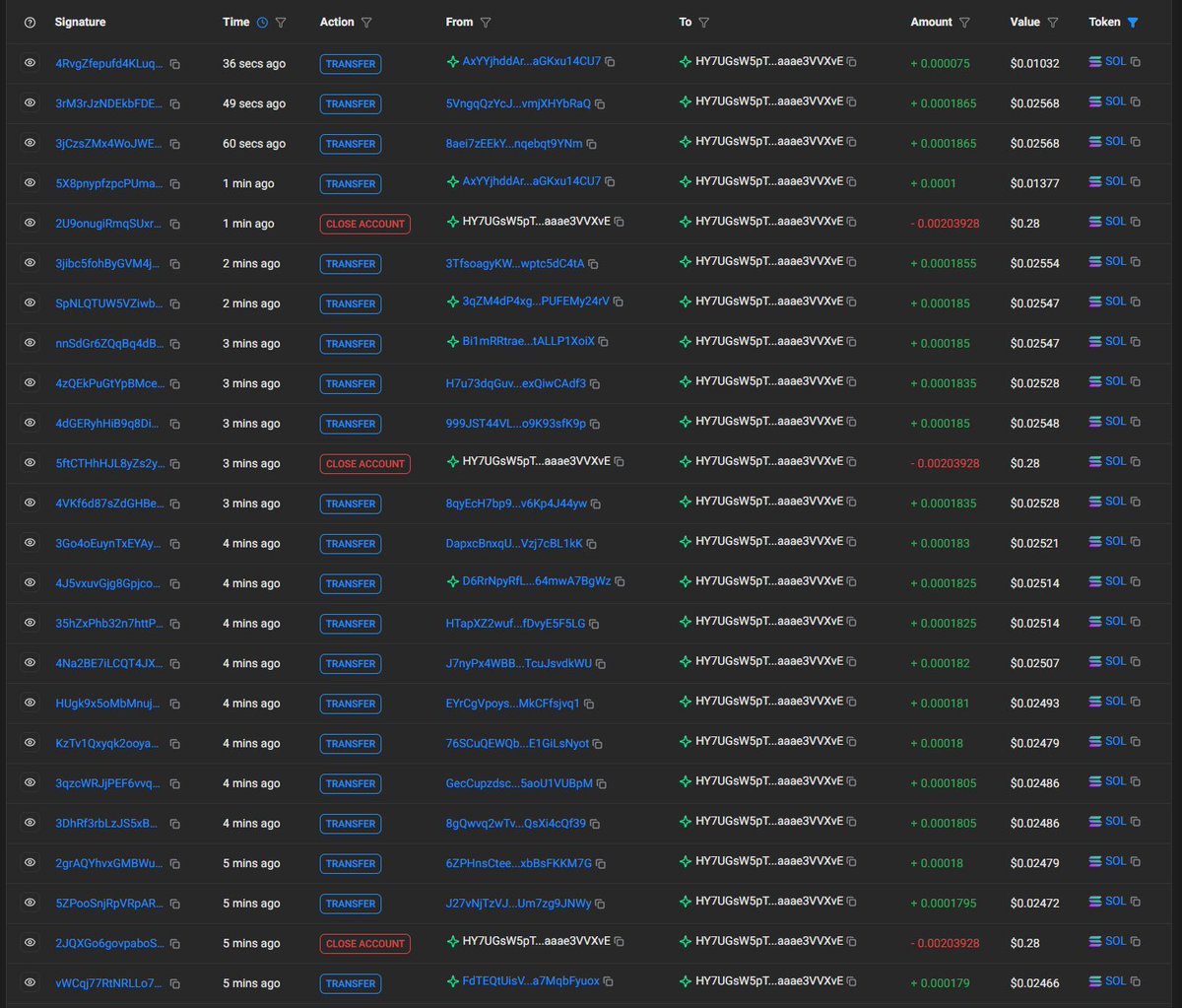The width and height of the screenshot is (1182, 1008).
Task: Copy sender address 3TfsoagyKW...wptc5dC4tA
Action: pyautogui.click(x=593, y=264)
